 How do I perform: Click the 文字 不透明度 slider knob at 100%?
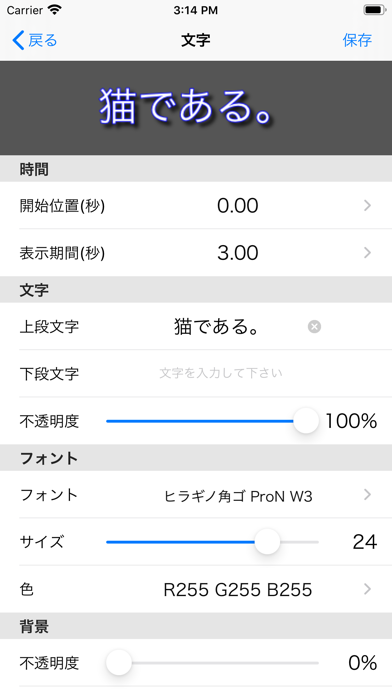pyautogui.click(x=306, y=421)
